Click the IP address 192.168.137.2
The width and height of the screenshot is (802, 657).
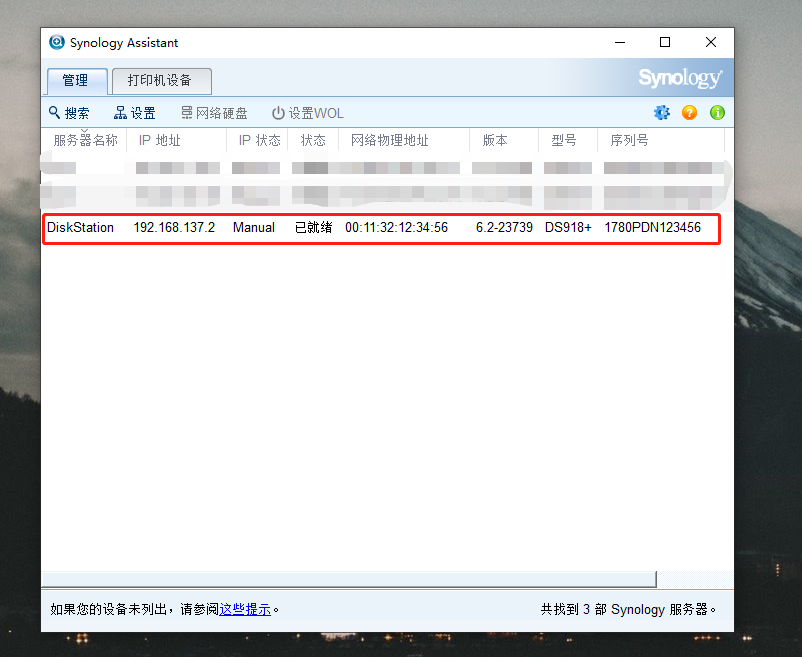[x=174, y=228]
